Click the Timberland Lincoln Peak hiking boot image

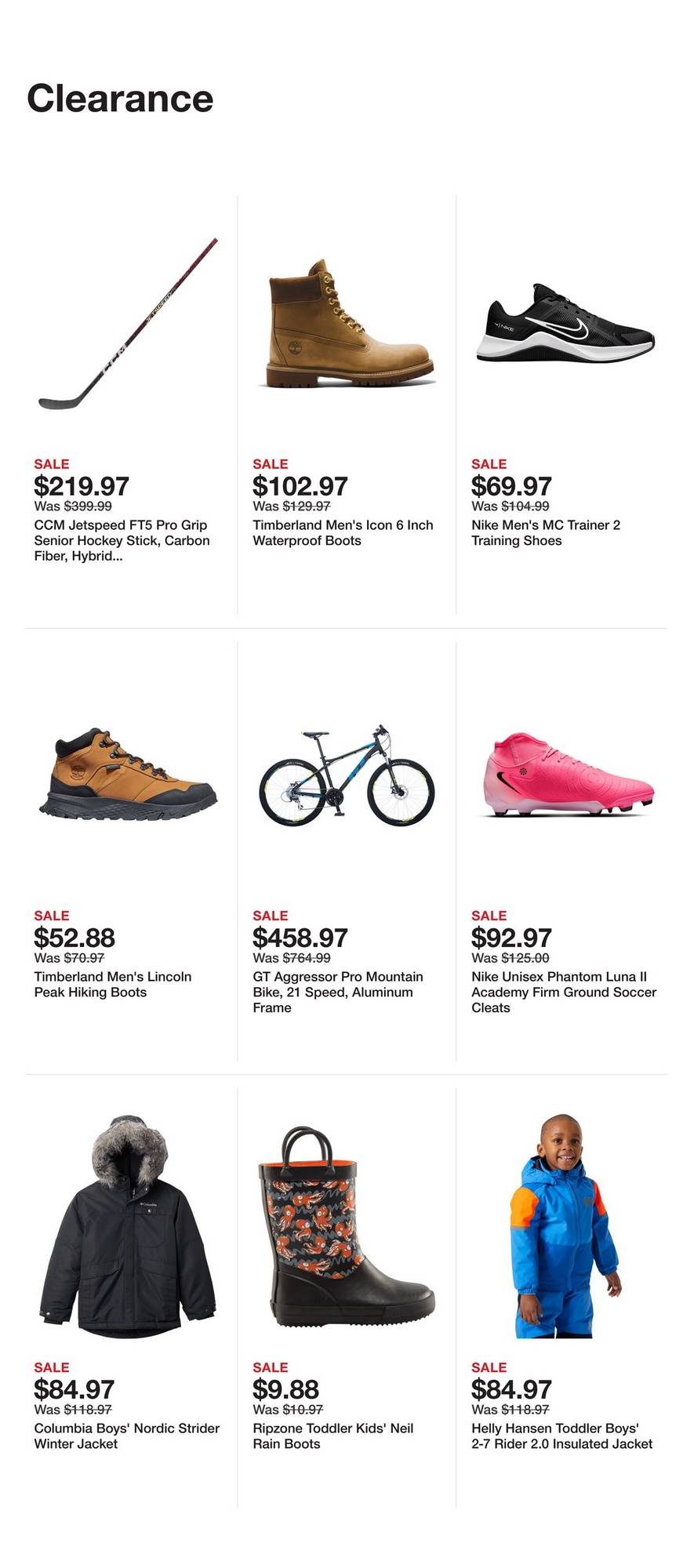click(129, 775)
